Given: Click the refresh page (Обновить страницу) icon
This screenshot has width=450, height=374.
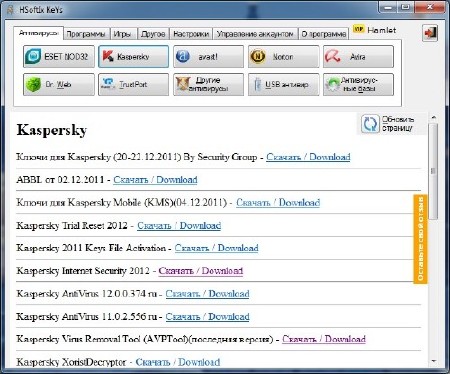Looking at the screenshot, I should coord(370,124).
